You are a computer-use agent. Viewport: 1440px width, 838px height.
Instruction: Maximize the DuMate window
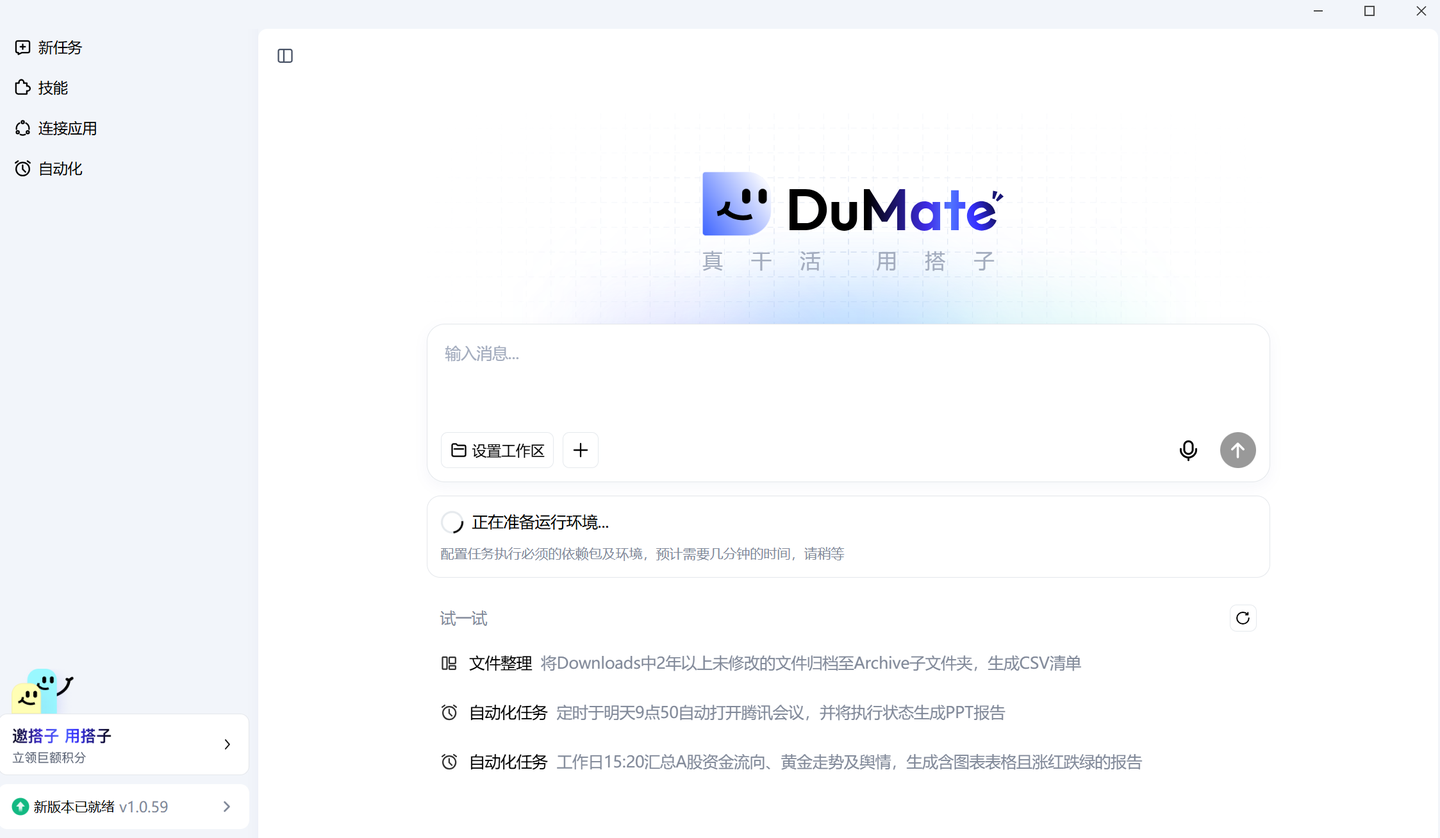coord(1369,11)
